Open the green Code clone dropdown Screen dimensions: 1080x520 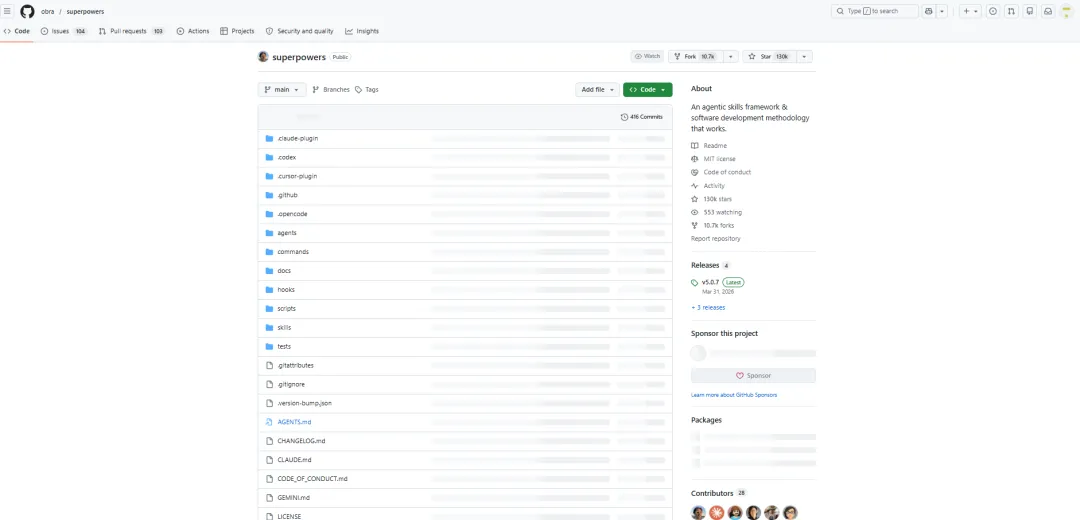click(x=647, y=90)
